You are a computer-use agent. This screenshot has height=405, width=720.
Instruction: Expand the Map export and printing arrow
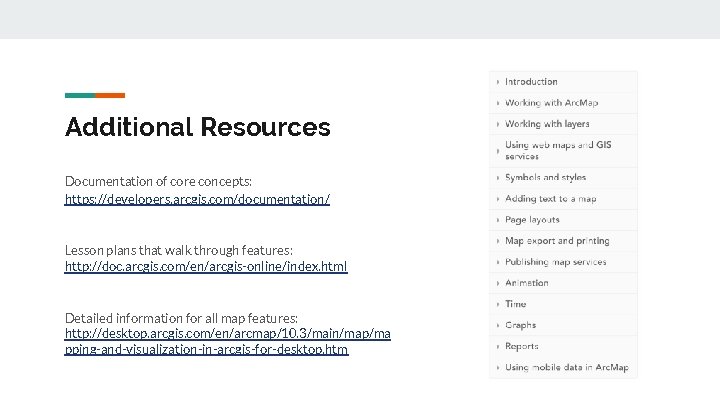[498, 241]
